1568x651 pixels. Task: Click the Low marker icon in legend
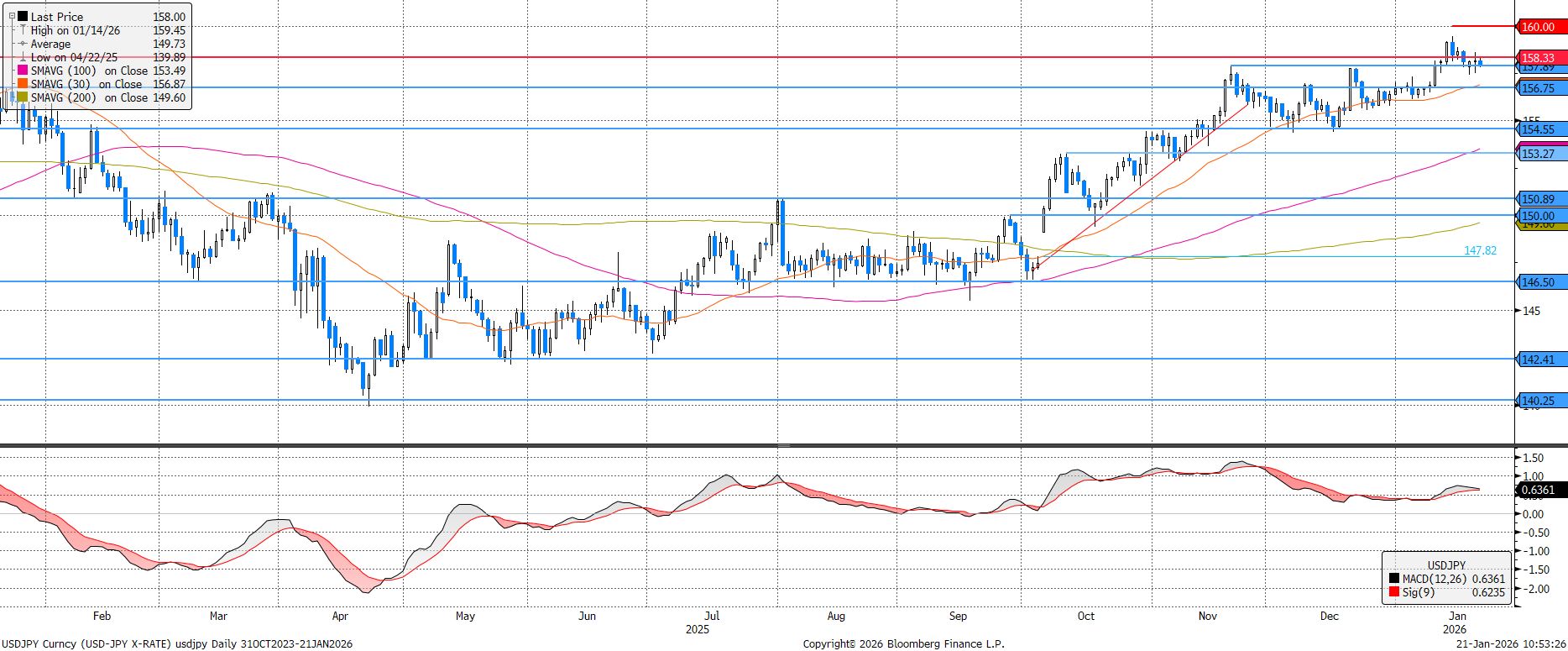pos(23,57)
